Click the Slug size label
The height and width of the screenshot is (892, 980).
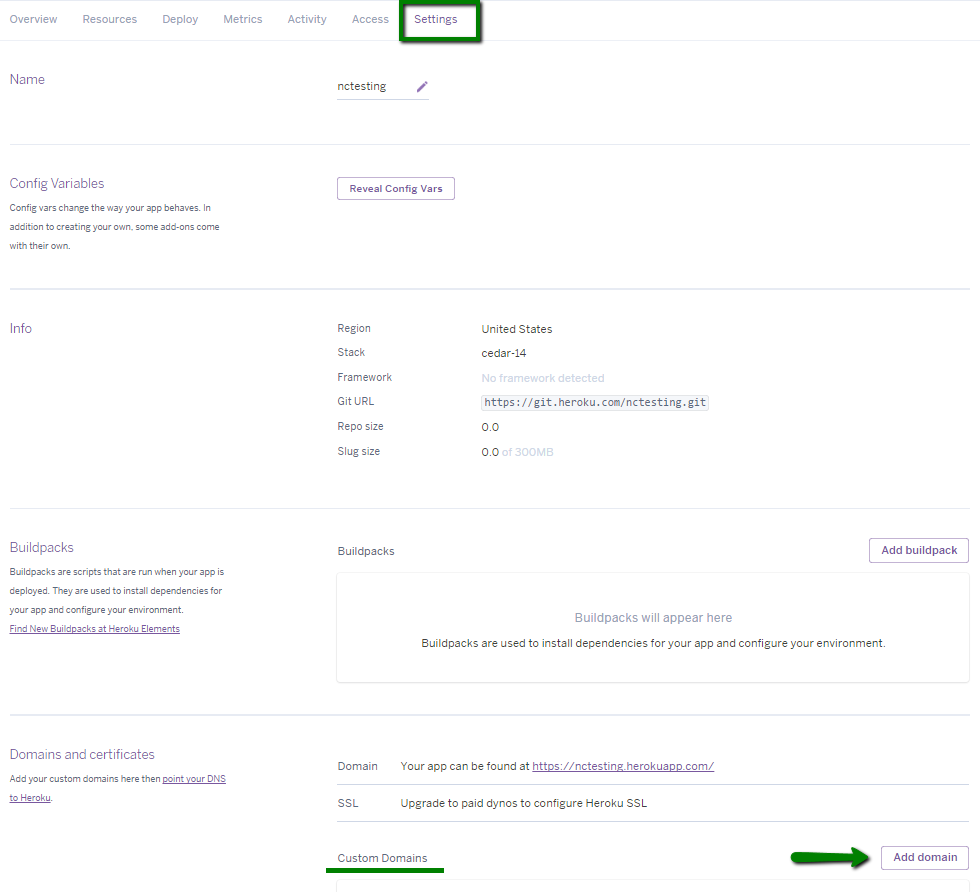(359, 451)
